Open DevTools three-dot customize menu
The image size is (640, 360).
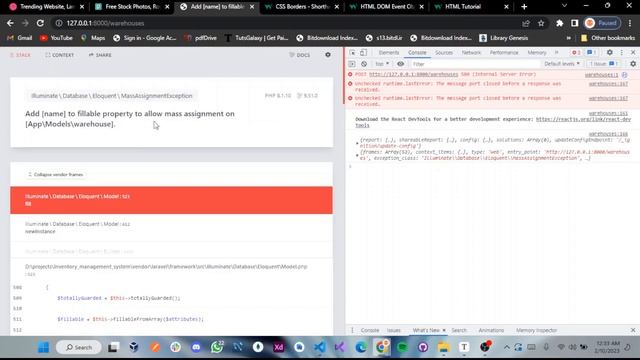[622, 53]
